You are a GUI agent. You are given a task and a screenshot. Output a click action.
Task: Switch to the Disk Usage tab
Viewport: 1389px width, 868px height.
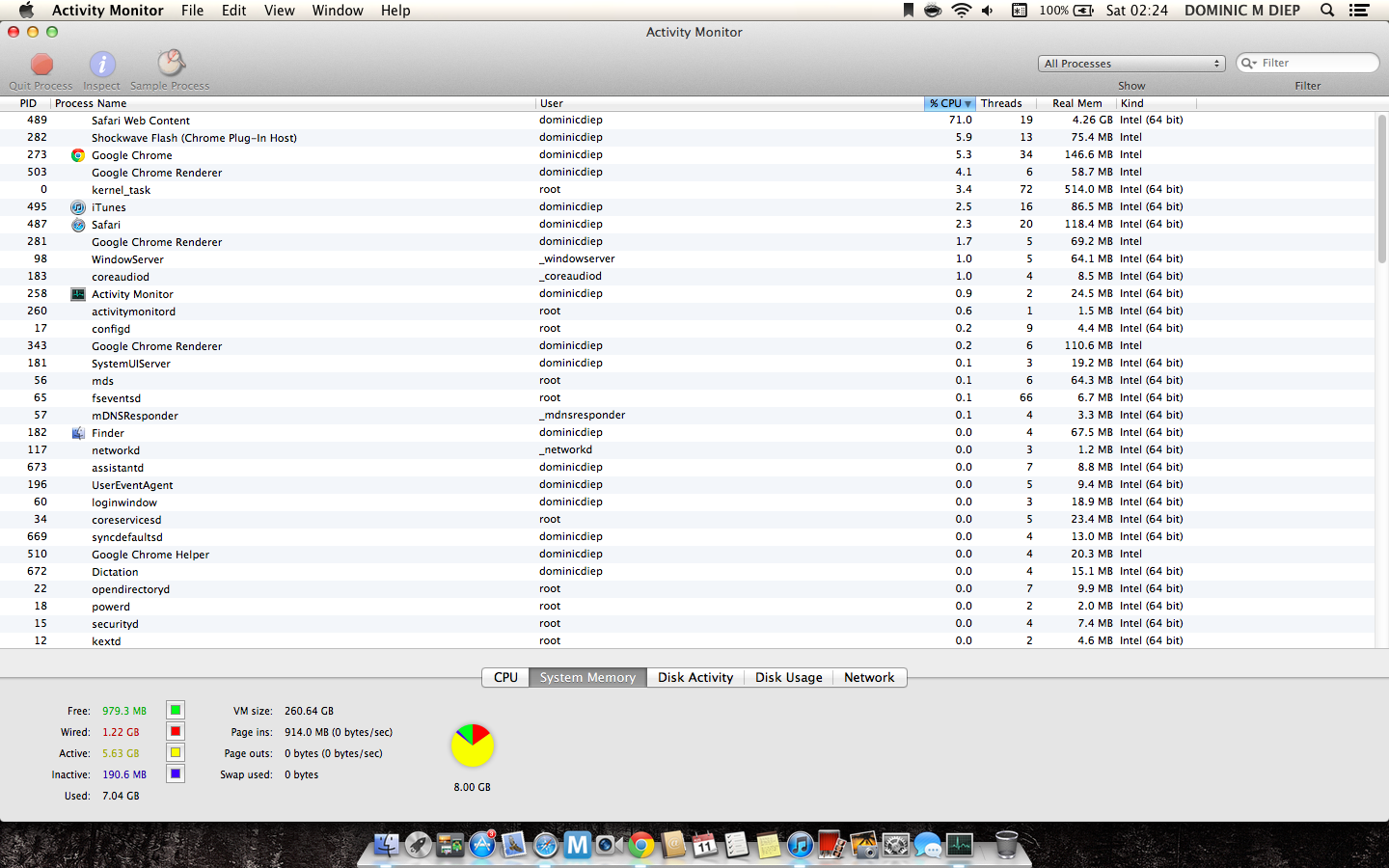[788, 677]
